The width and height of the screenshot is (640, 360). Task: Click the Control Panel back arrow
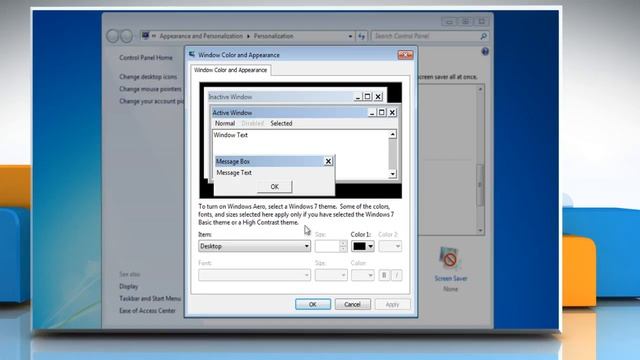point(113,36)
